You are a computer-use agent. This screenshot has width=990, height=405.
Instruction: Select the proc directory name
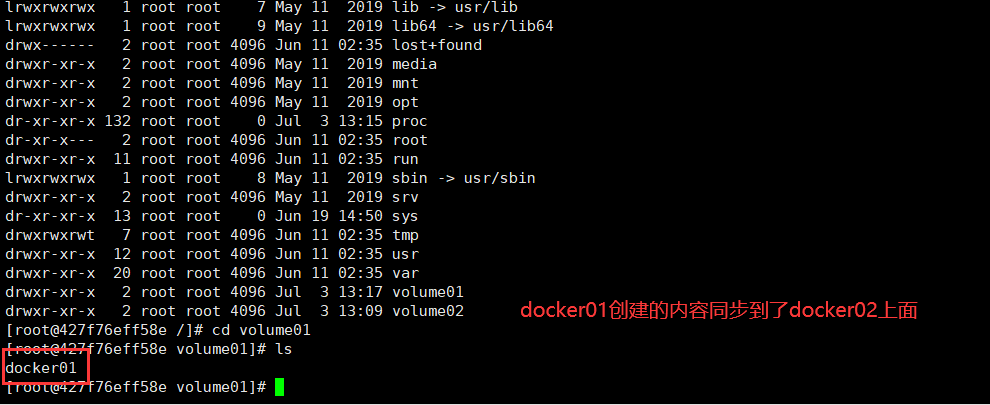[x=409, y=121]
